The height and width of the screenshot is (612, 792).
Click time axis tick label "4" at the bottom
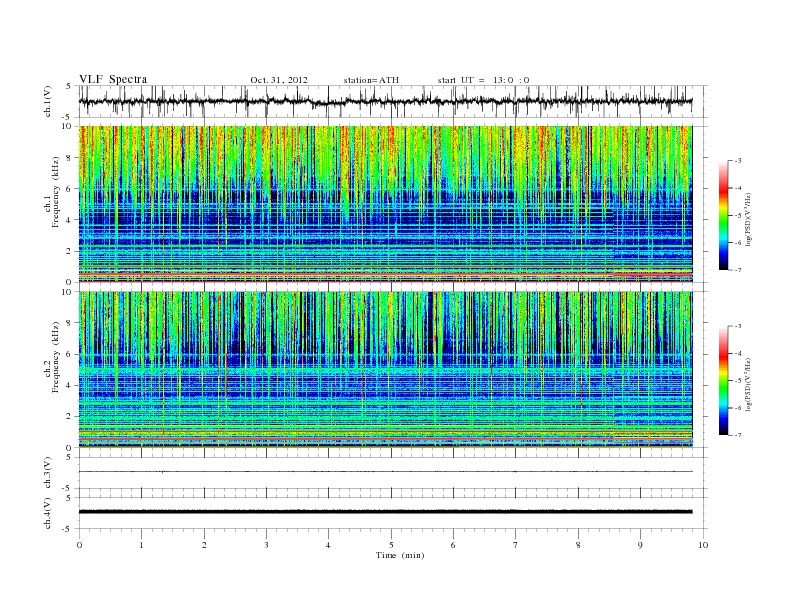328,545
